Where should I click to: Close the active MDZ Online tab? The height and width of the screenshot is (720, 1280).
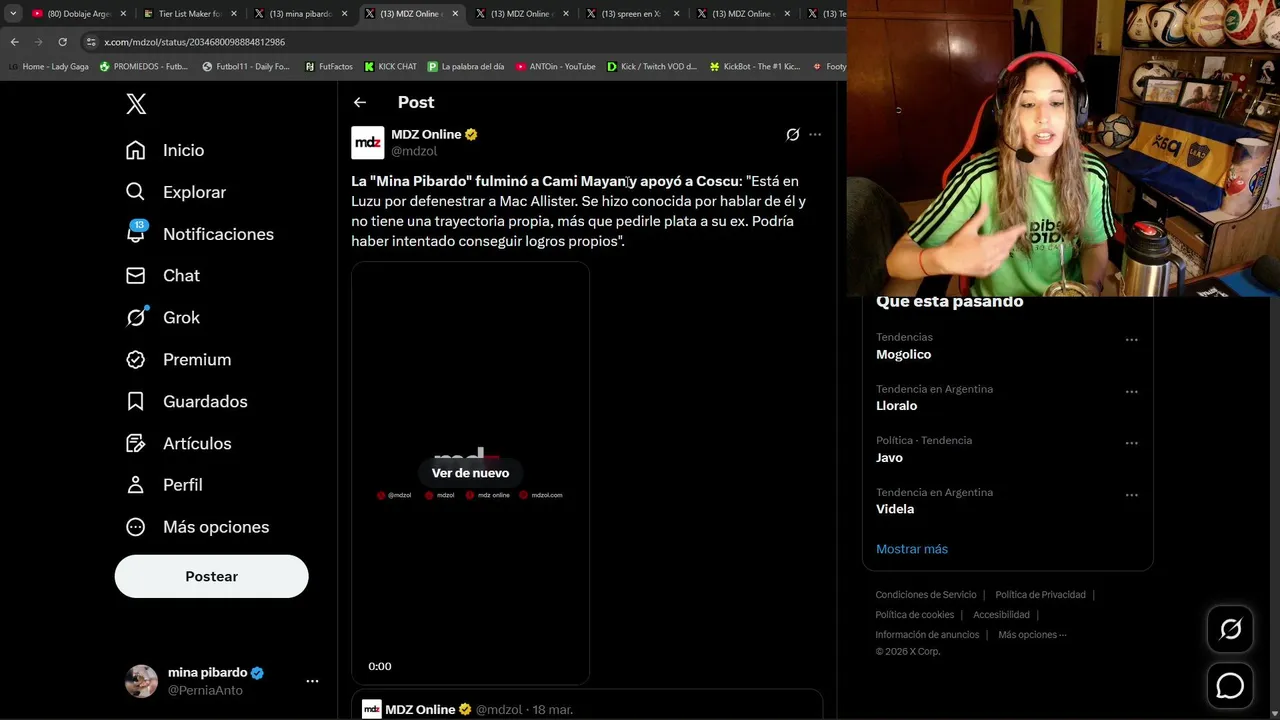pyautogui.click(x=455, y=14)
